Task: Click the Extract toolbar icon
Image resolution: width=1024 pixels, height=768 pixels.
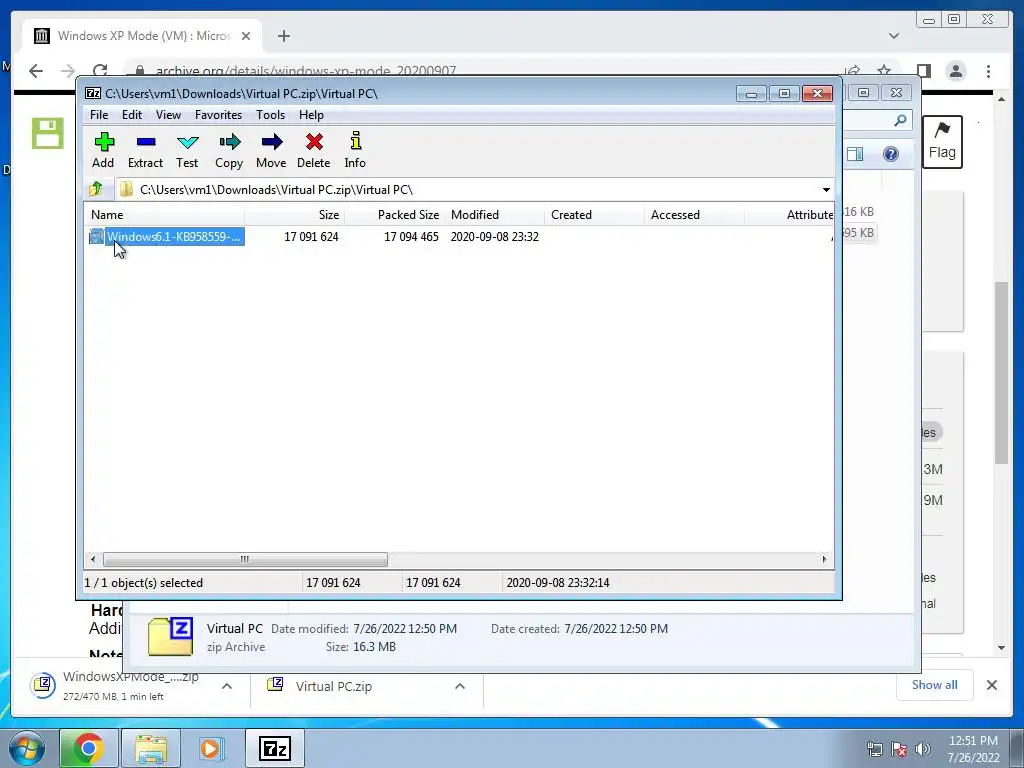Action: [145, 151]
